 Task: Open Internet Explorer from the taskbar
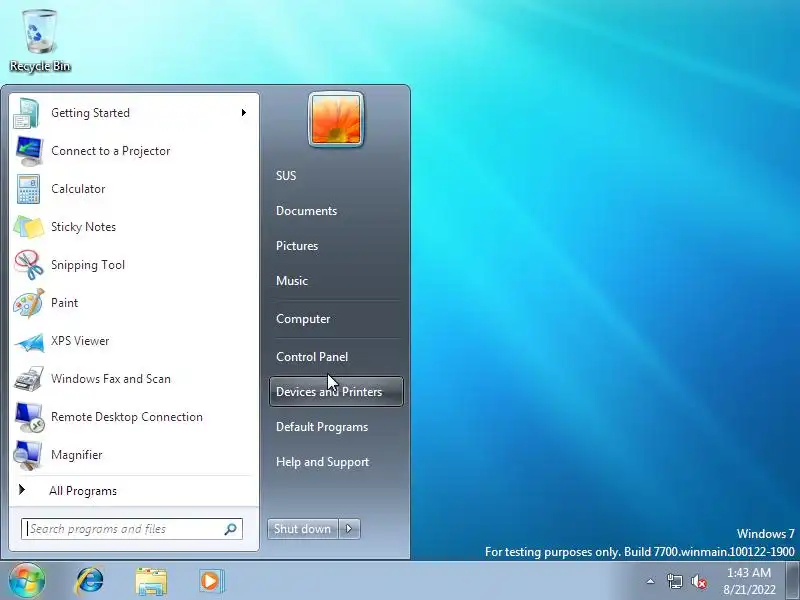coord(90,581)
